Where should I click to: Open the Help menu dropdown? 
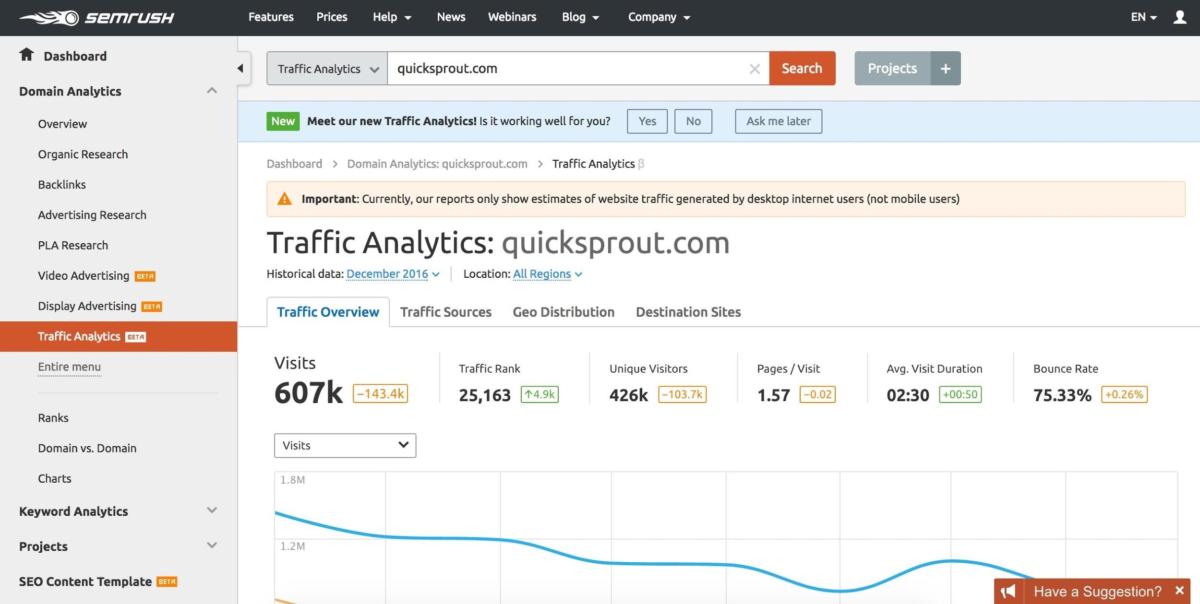(x=391, y=17)
